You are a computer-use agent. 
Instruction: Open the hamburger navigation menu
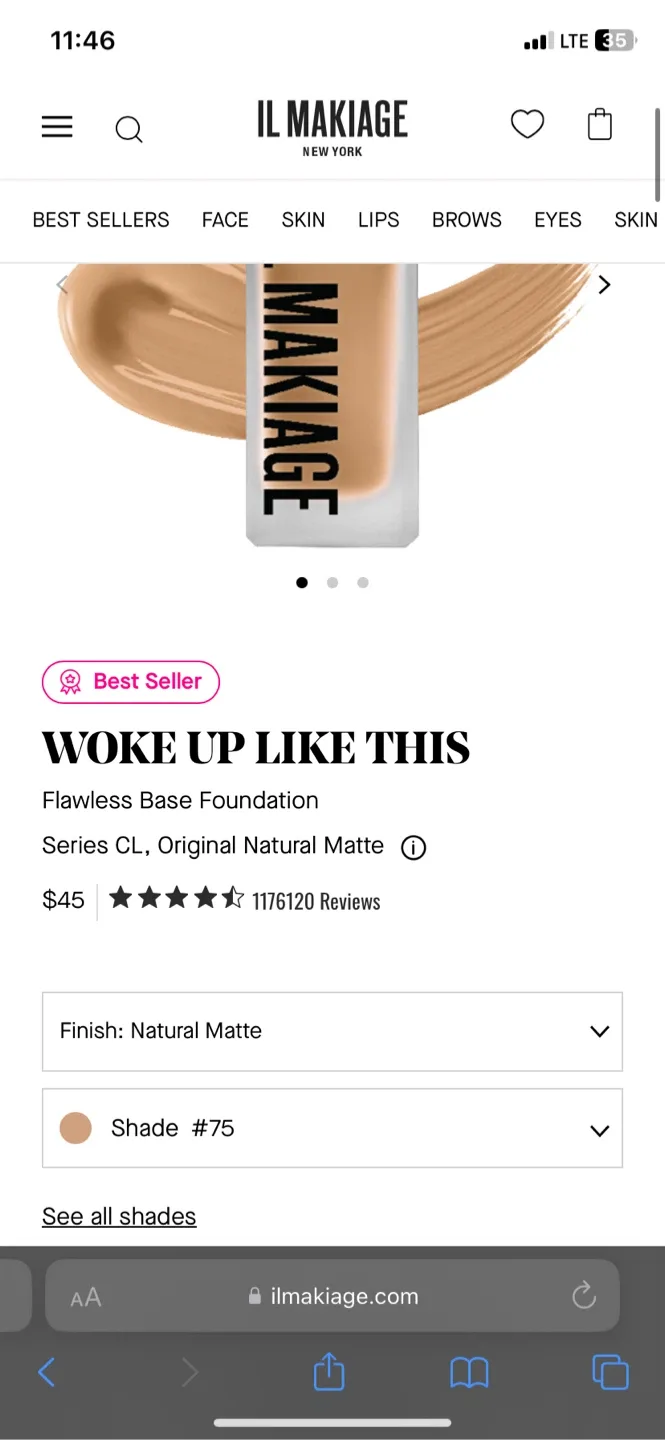tap(57, 127)
